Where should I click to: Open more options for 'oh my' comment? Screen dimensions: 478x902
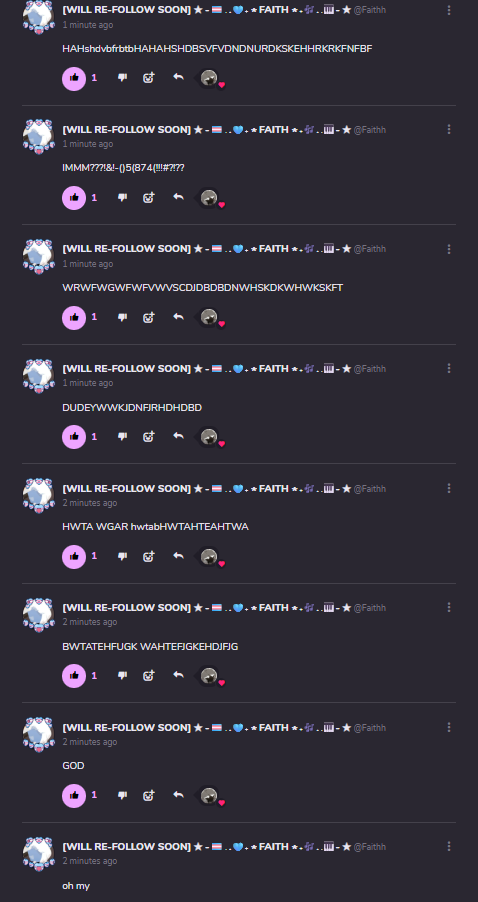[449, 846]
